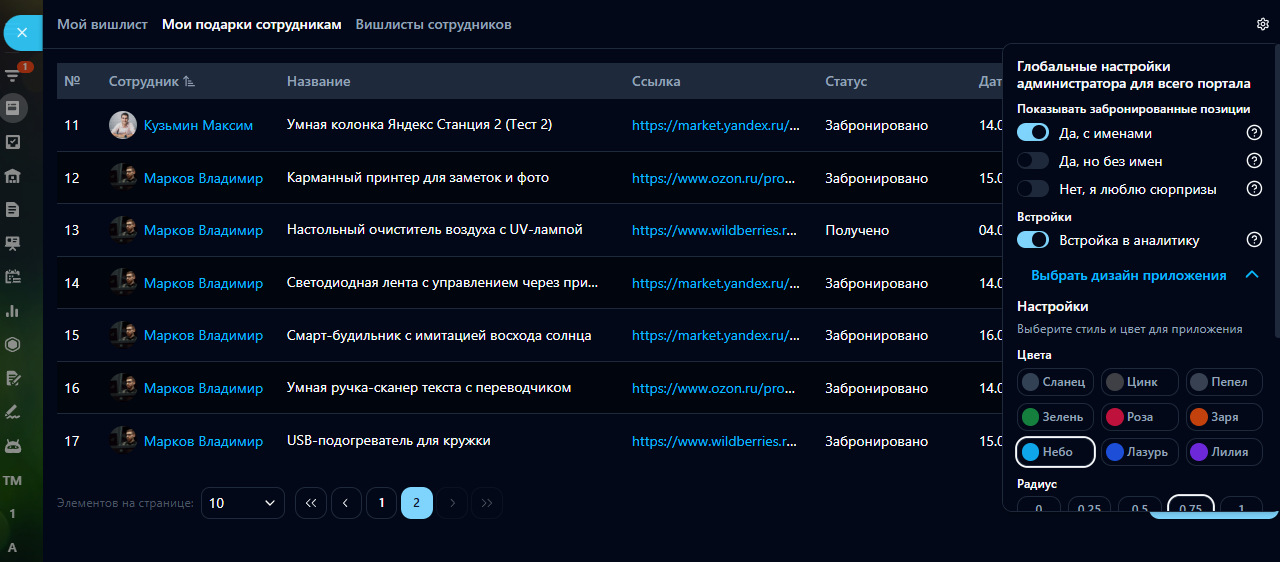The height and width of the screenshot is (562, 1280).
Task: Open Марков Владимир link in row 13
Action: [203, 230]
